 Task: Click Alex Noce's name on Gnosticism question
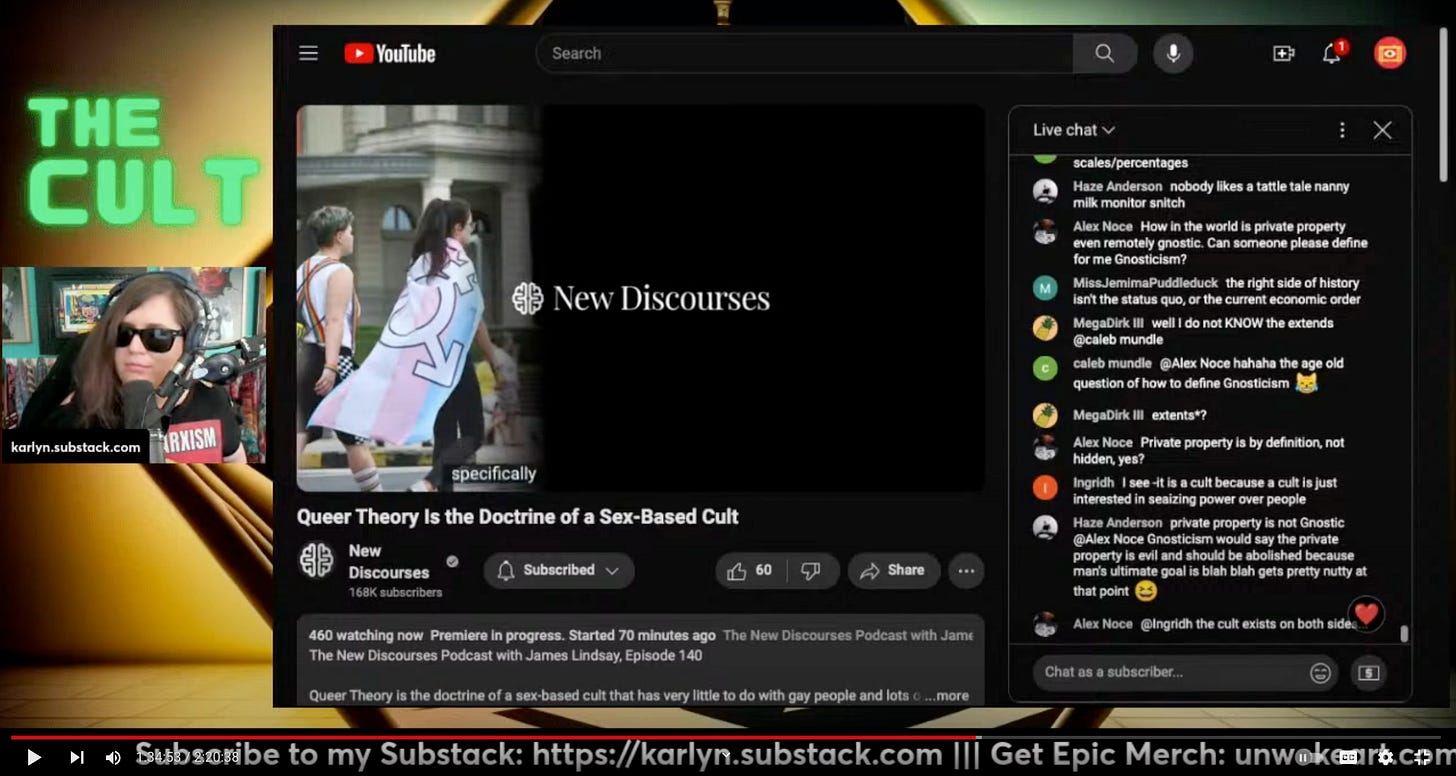tap(1103, 227)
